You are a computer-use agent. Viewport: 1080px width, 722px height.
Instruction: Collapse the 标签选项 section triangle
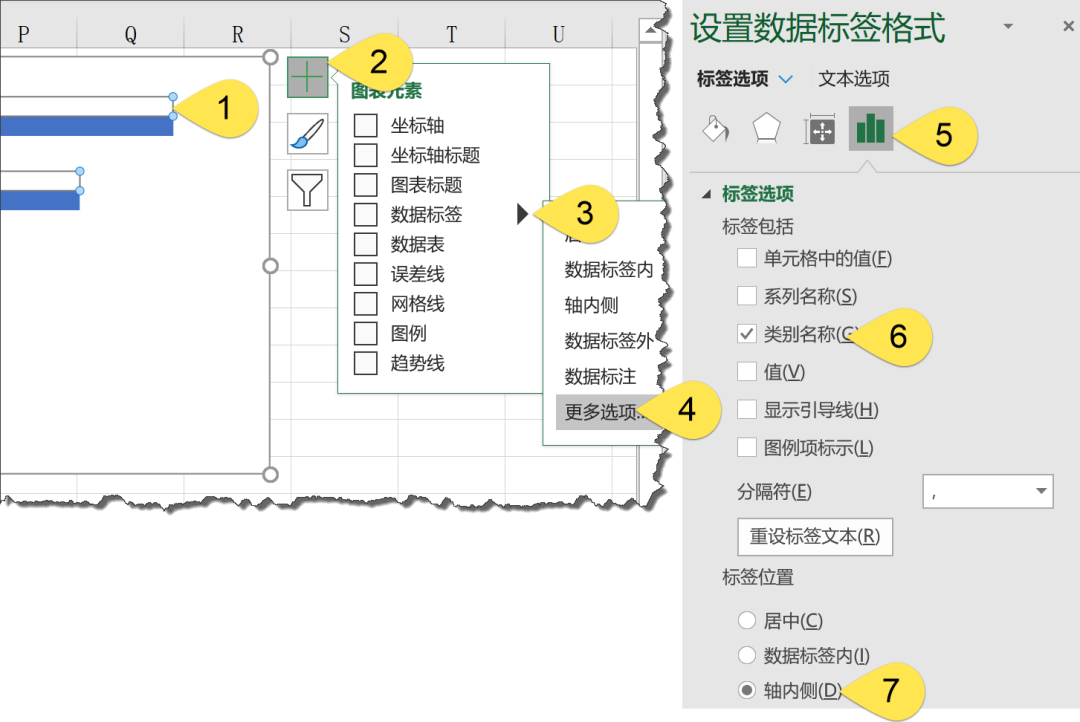tap(704, 196)
